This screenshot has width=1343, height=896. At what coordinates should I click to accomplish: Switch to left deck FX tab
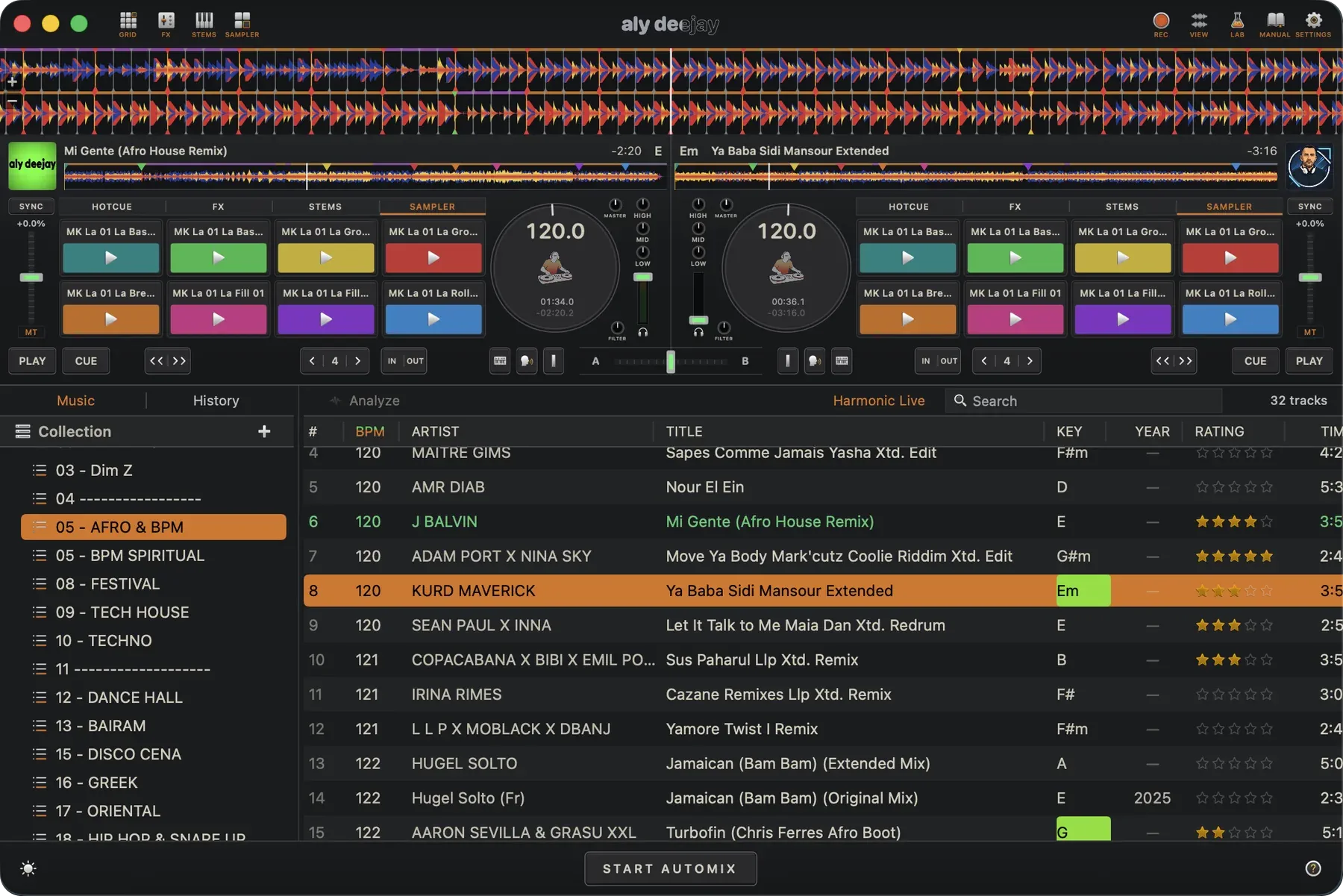click(x=218, y=207)
